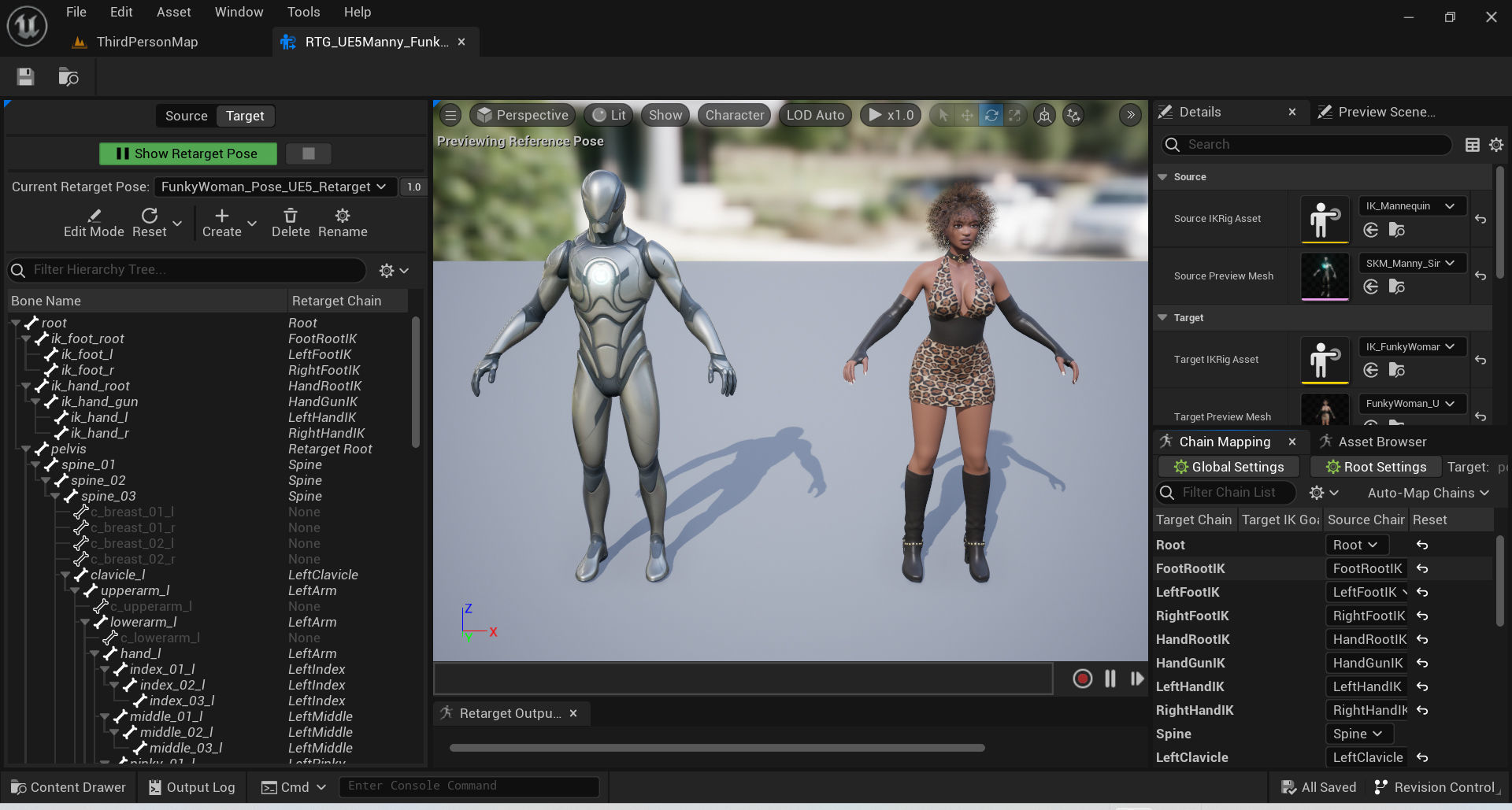Open Target IKRig Asset IK_FunkyWoman dropdown
The height and width of the screenshot is (810, 1512).
pyautogui.click(x=1412, y=347)
